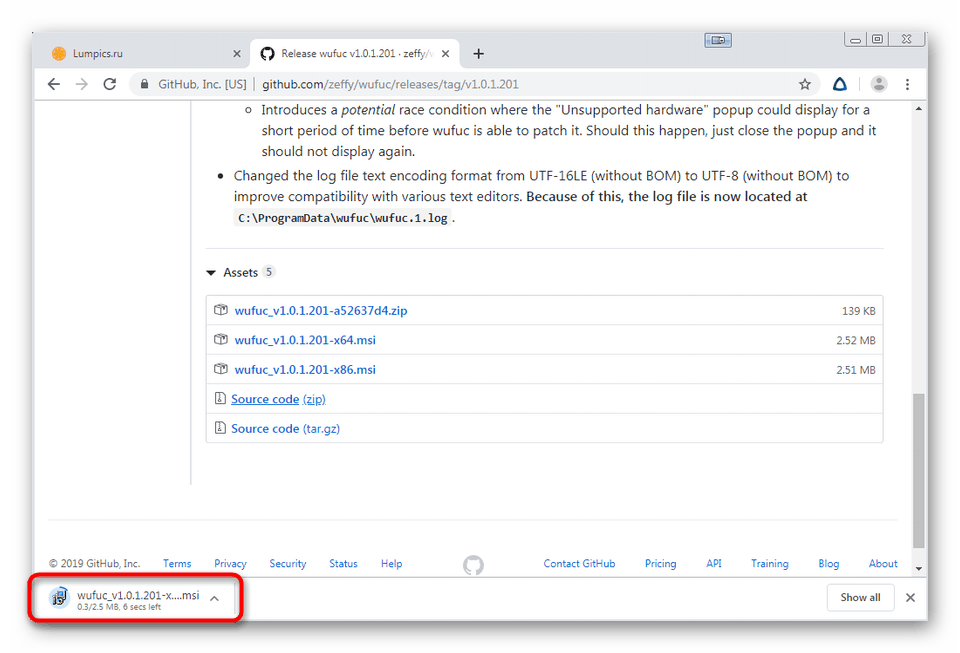Collapse the Assets section triangle
Screen dimensions: 960x653
pyautogui.click(x=211, y=272)
